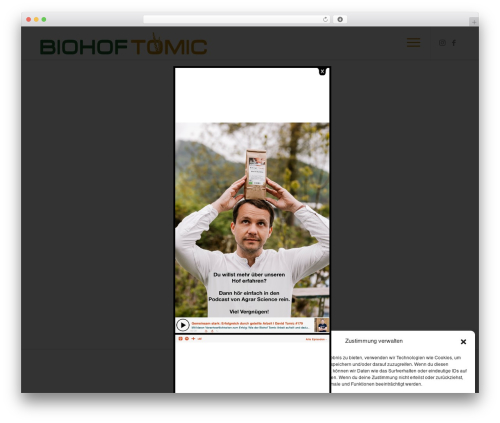This screenshot has width=500, height=423.
Task: Close the podcast popup overlay
Action: point(322,71)
